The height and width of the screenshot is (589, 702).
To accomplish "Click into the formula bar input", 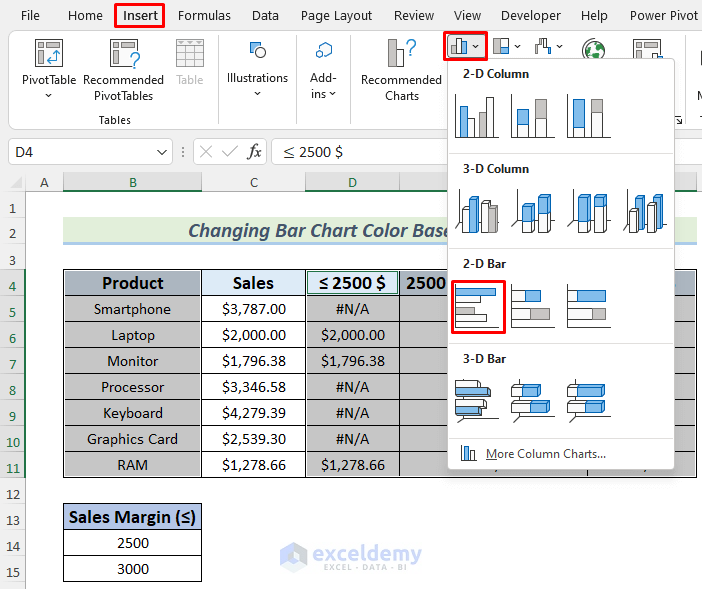I will 360,152.
